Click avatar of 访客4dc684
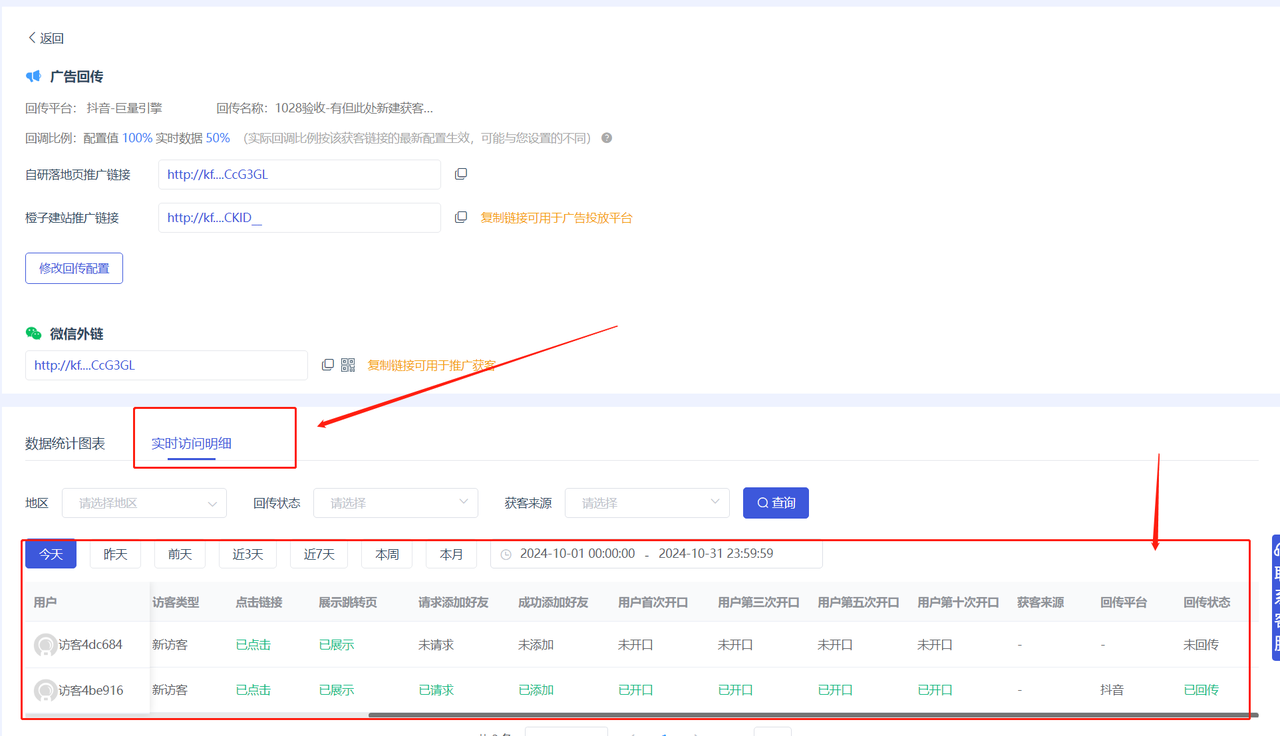The image size is (1280, 736). tap(45, 645)
